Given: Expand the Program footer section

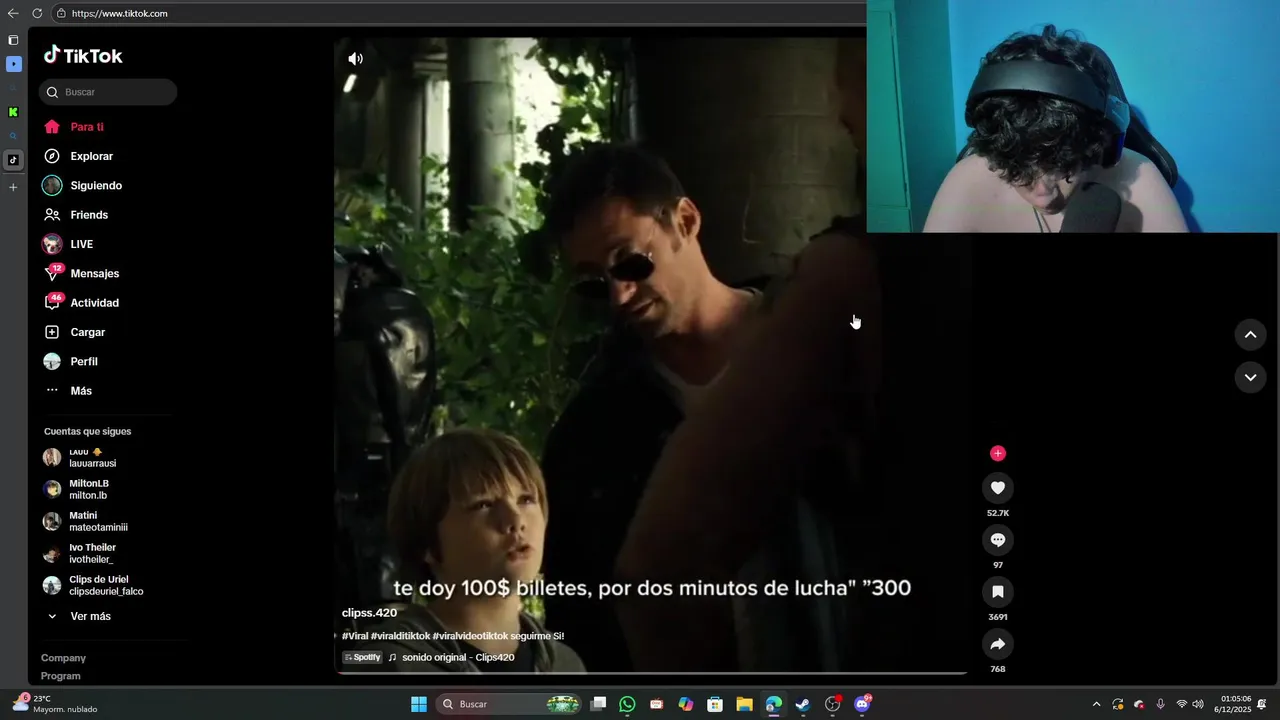Looking at the screenshot, I should click(x=60, y=676).
